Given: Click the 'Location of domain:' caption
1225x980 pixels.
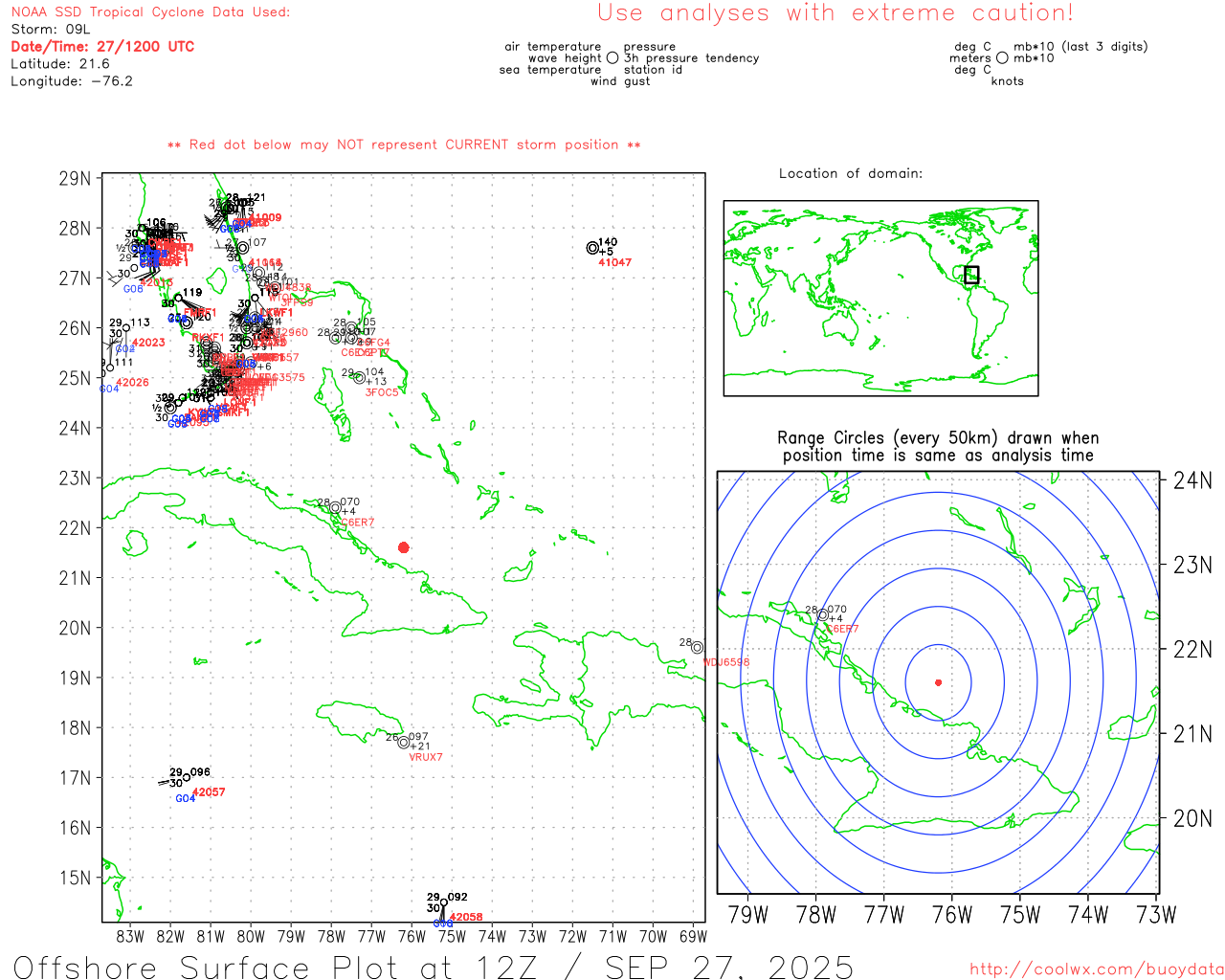Looking at the screenshot, I should (x=851, y=173).
